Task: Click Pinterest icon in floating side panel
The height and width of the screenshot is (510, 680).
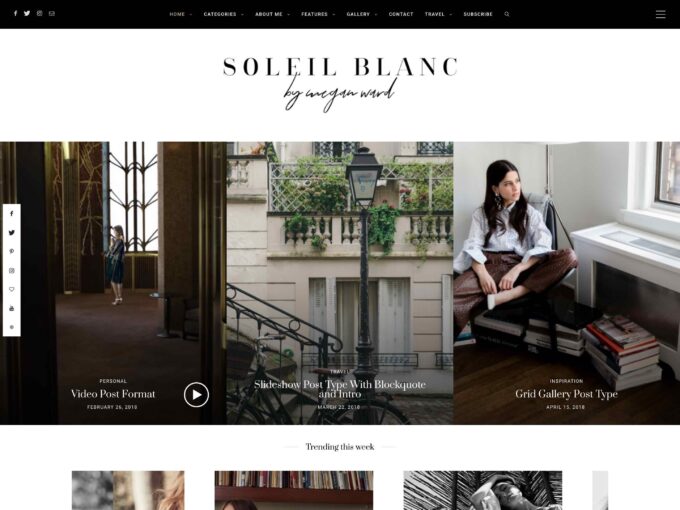Action: click(x=12, y=252)
